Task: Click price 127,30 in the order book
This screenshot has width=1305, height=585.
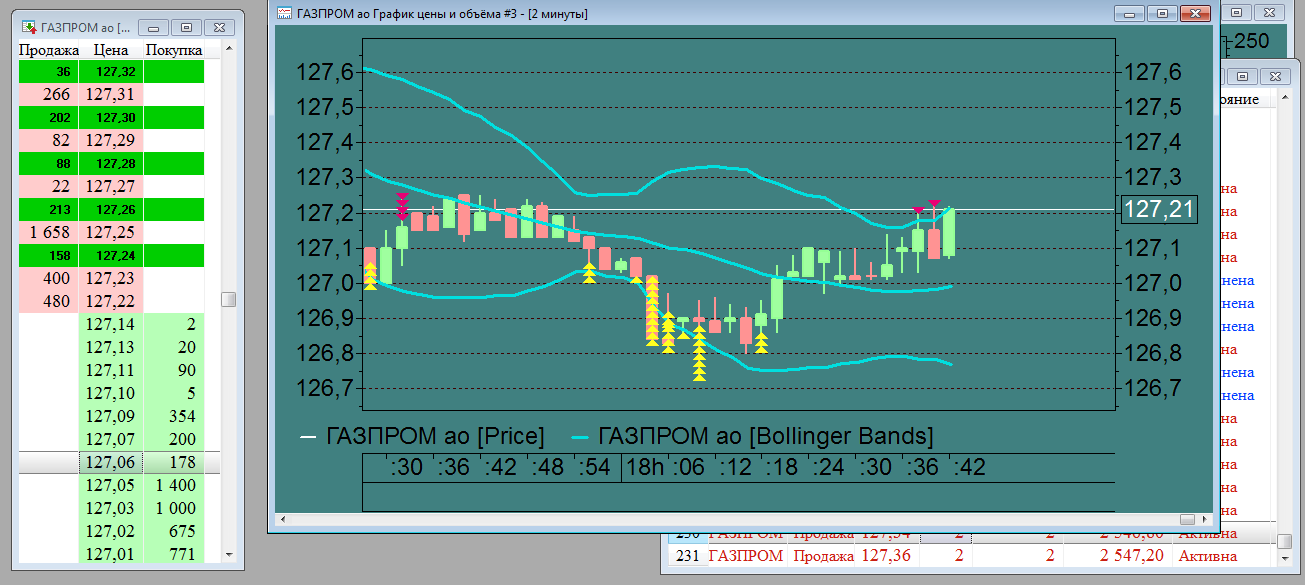Action: (111, 117)
